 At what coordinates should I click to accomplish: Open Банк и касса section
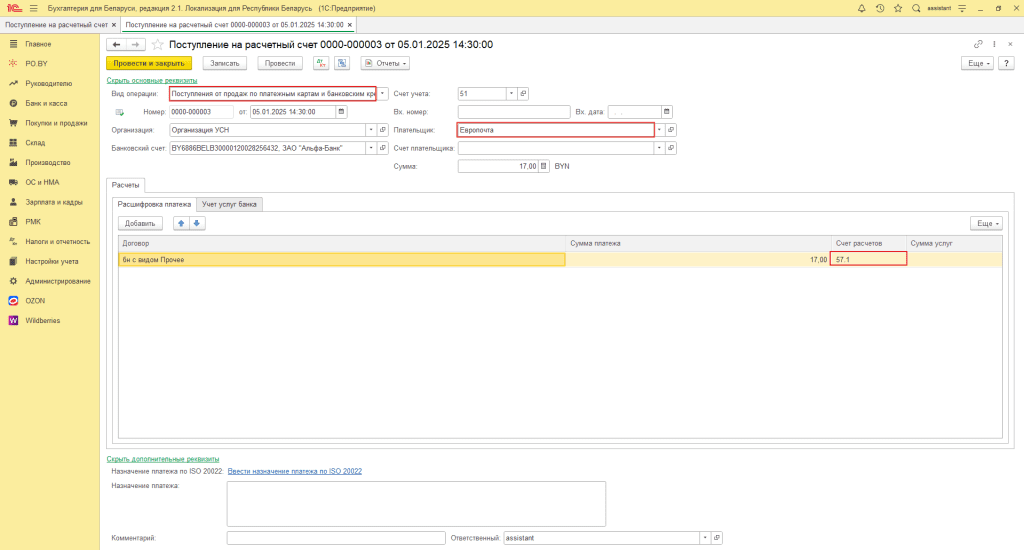click(45, 103)
